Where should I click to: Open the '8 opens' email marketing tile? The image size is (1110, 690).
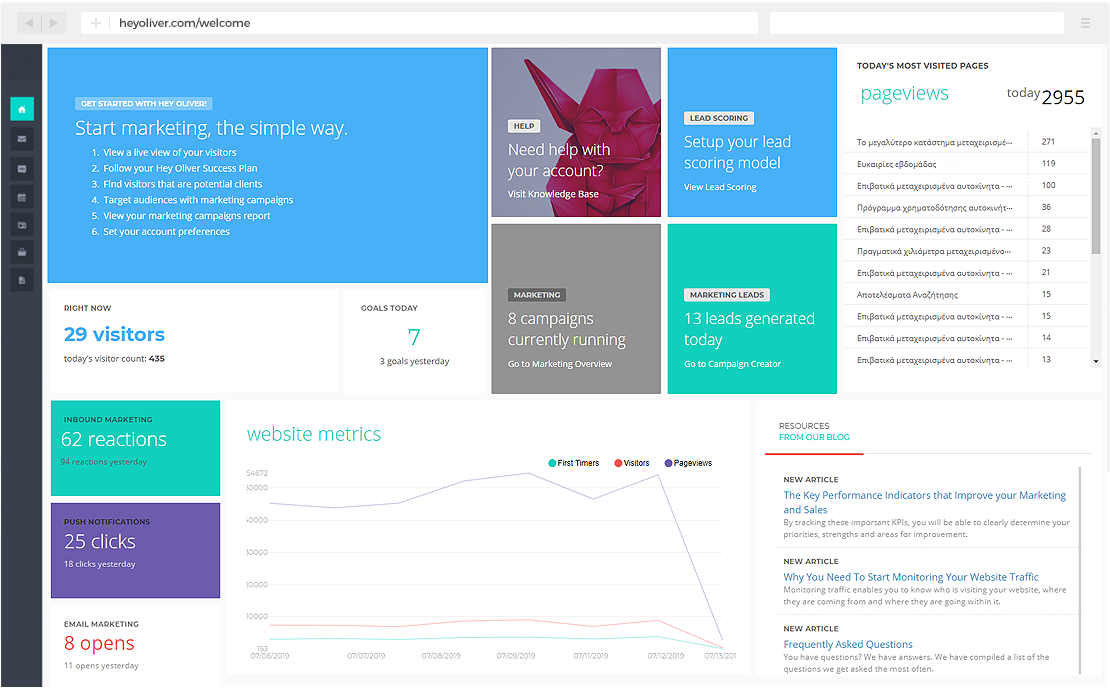pyautogui.click(x=135, y=645)
